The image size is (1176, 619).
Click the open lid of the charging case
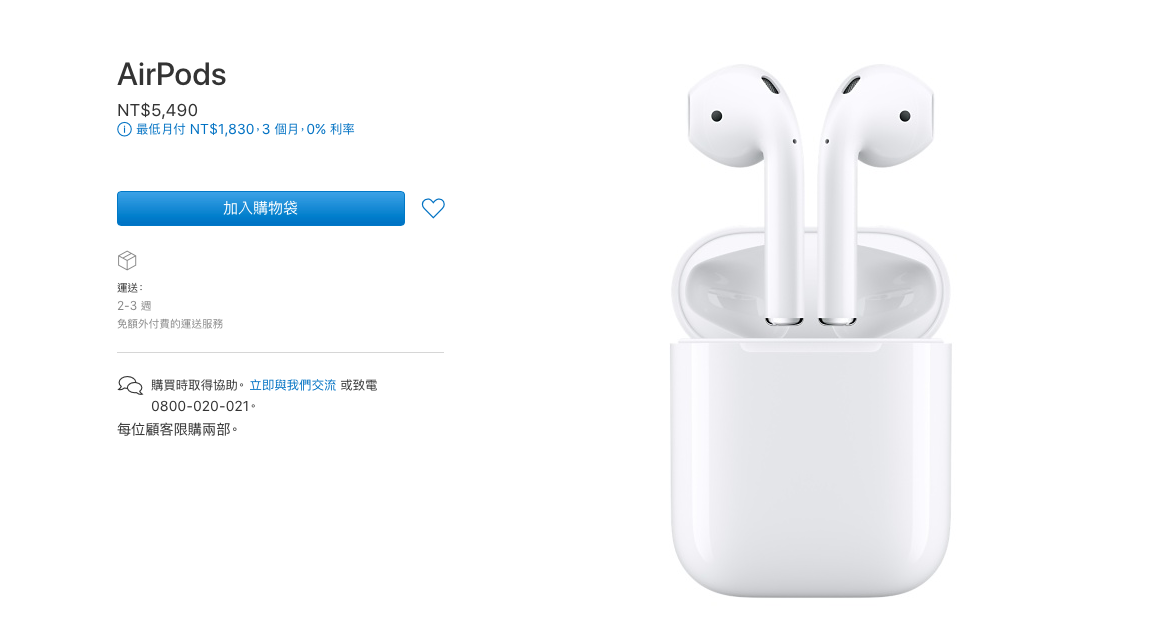(811, 285)
